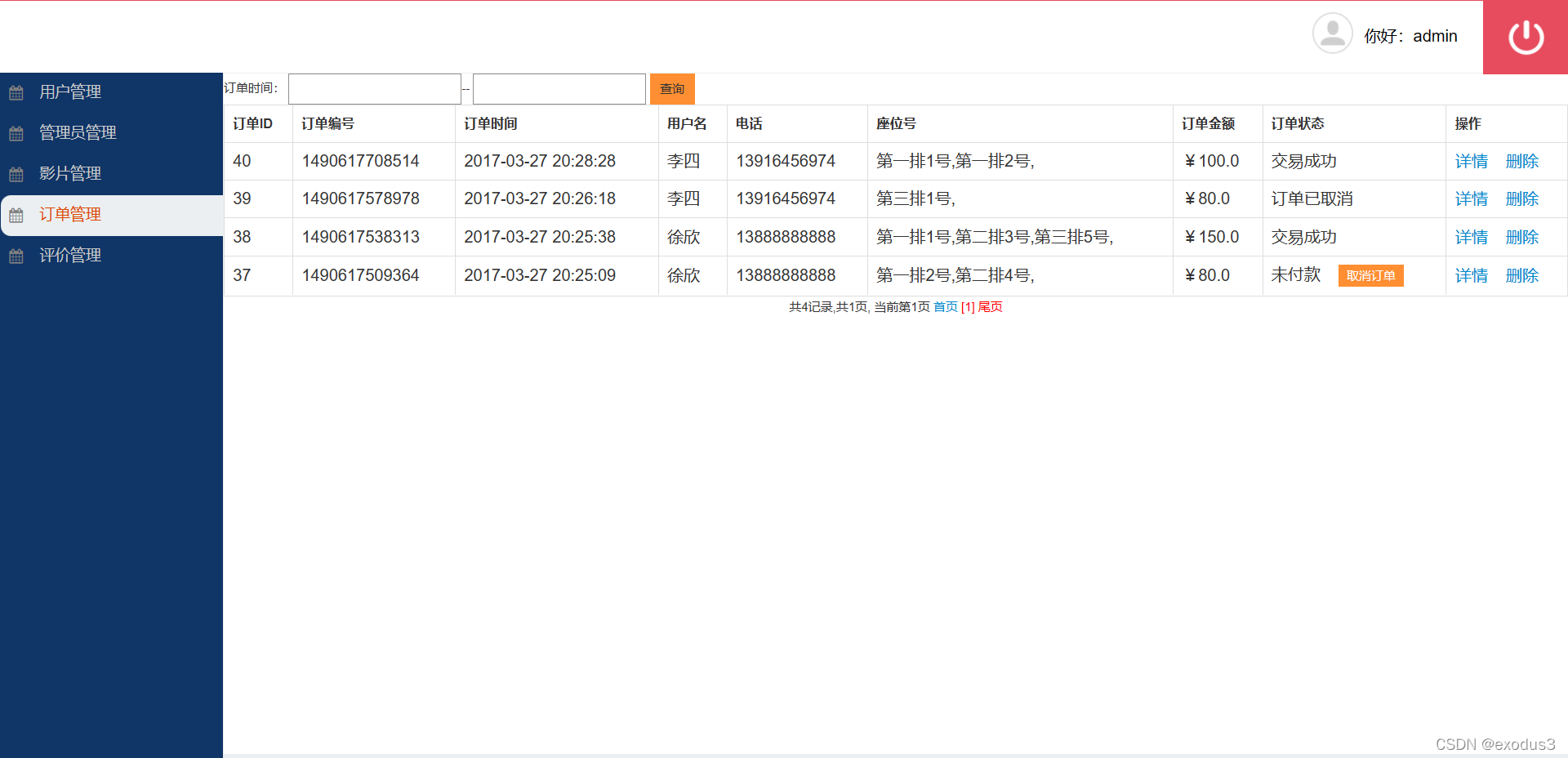Screen dimensions: 1568x758
Task: Click 删除 for order 40
Action: pos(1521,162)
